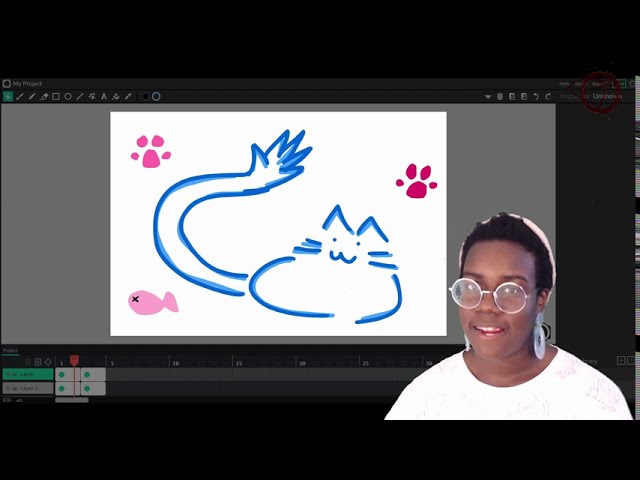Click the copy icon in top toolbar
This screenshot has height=480, width=640.
(x=512, y=96)
